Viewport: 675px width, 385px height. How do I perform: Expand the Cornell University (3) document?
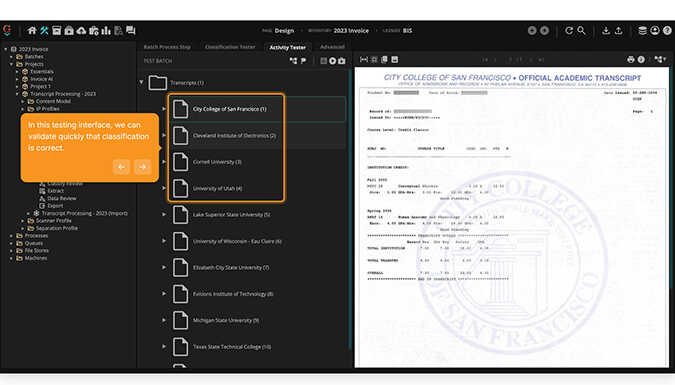click(x=164, y=162)
